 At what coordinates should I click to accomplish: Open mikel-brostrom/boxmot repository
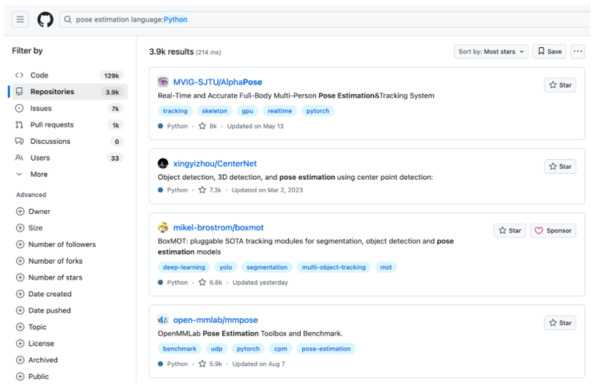pos(218,228)
